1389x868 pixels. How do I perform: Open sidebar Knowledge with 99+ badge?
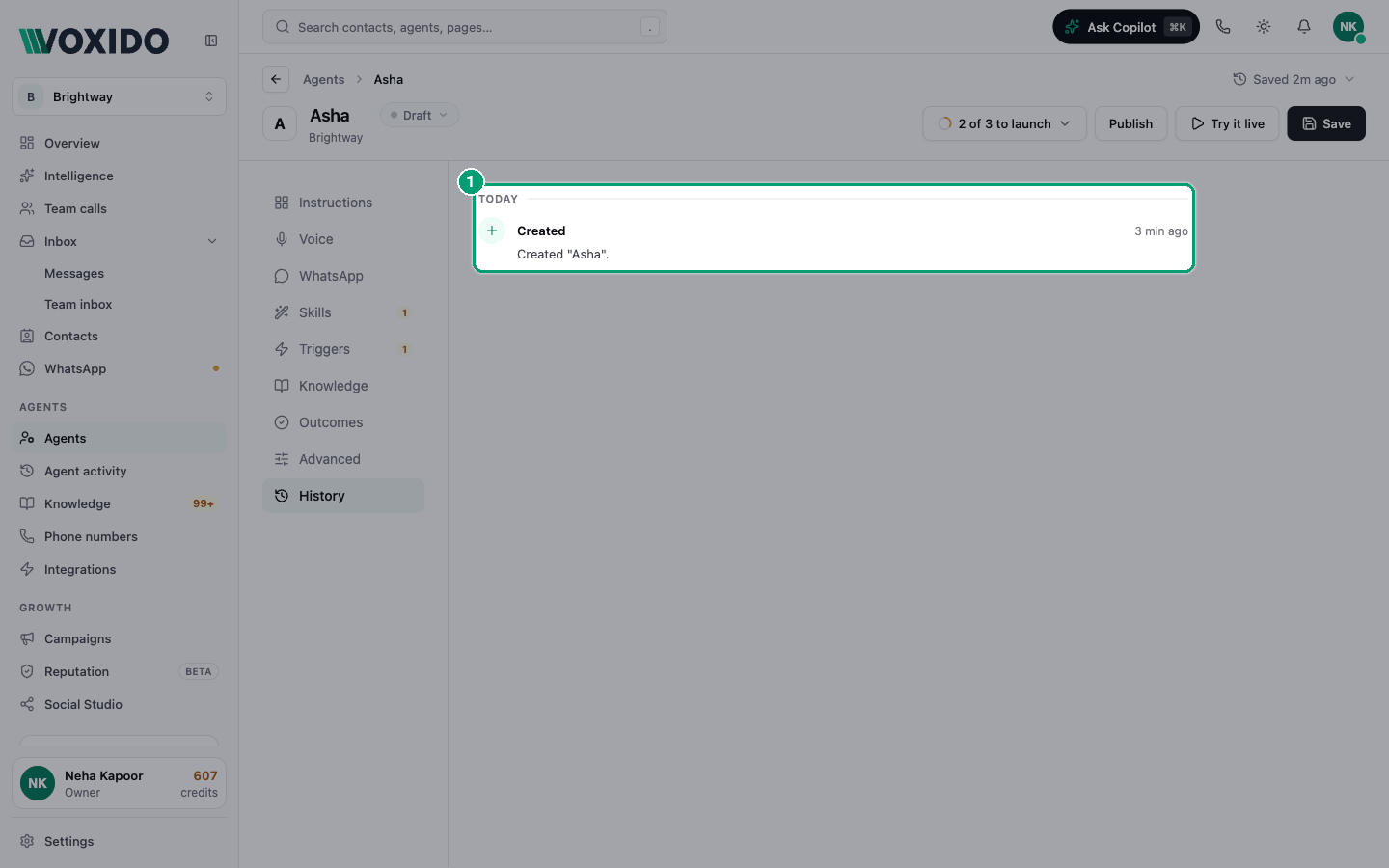[x=119, y=503]
